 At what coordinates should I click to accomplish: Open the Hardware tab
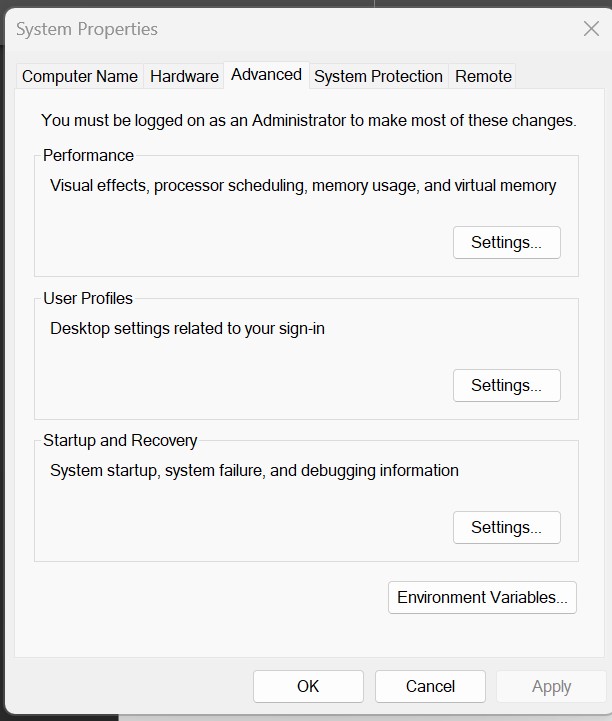(184, 76)
